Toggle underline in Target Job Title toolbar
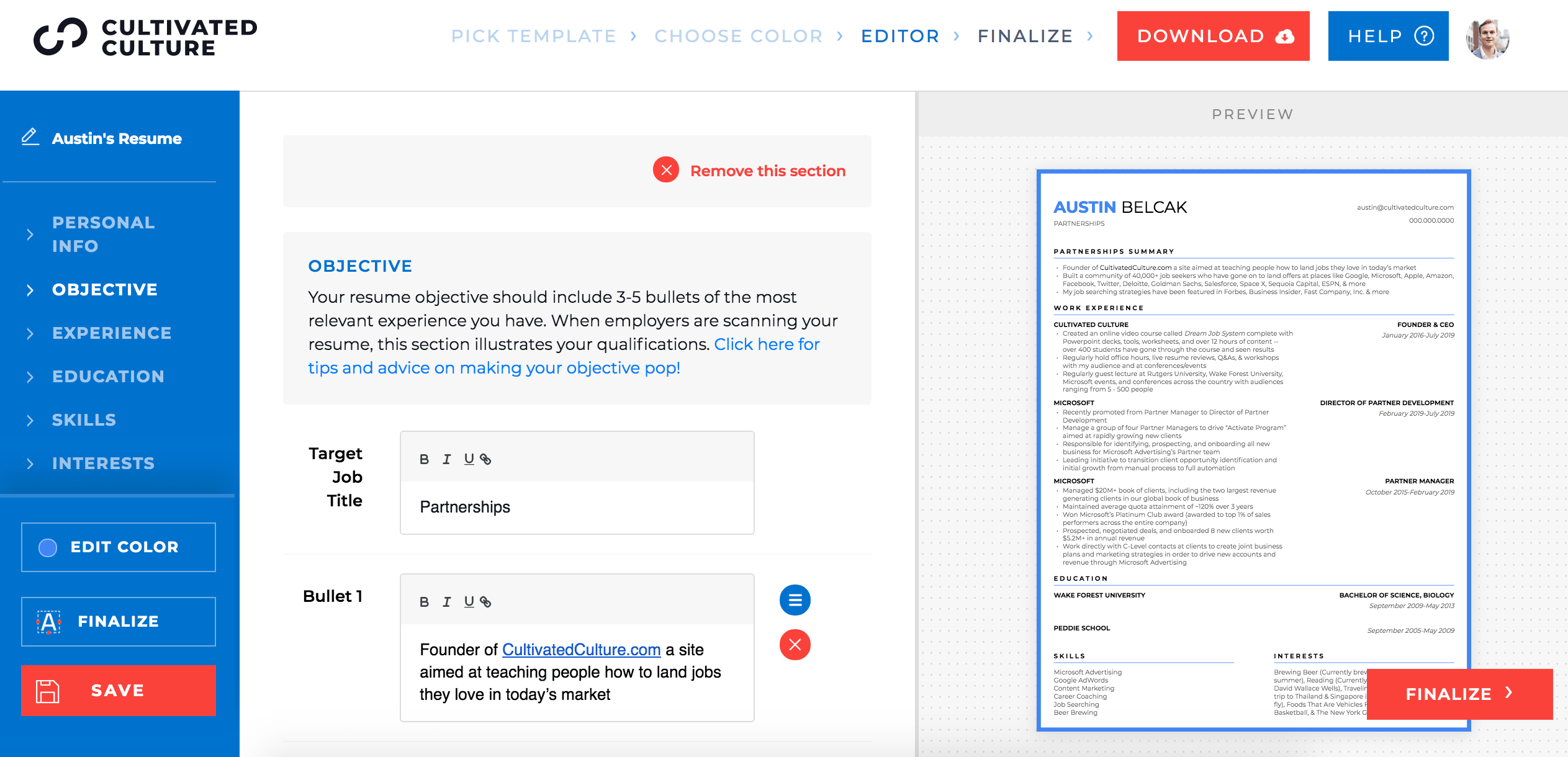This screenshot has width=1568, height=757. (x=469, y=459)
